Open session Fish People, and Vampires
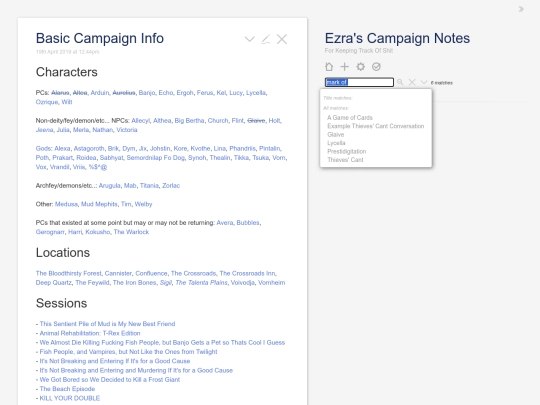This screenshot has width=540, height=405. tap(128, 352)
